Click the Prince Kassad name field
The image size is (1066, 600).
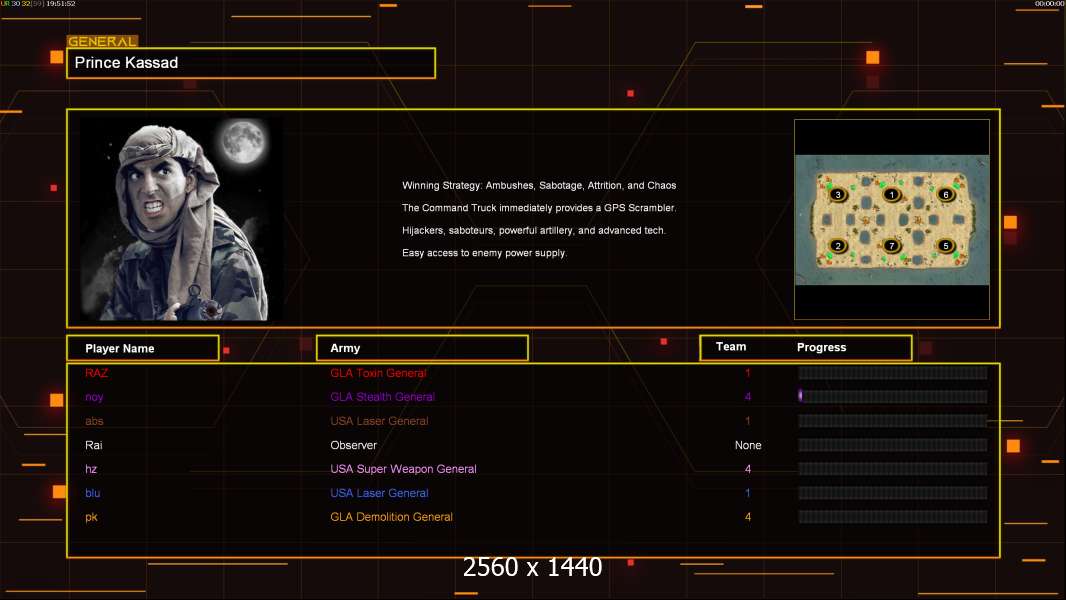point(251,63)
